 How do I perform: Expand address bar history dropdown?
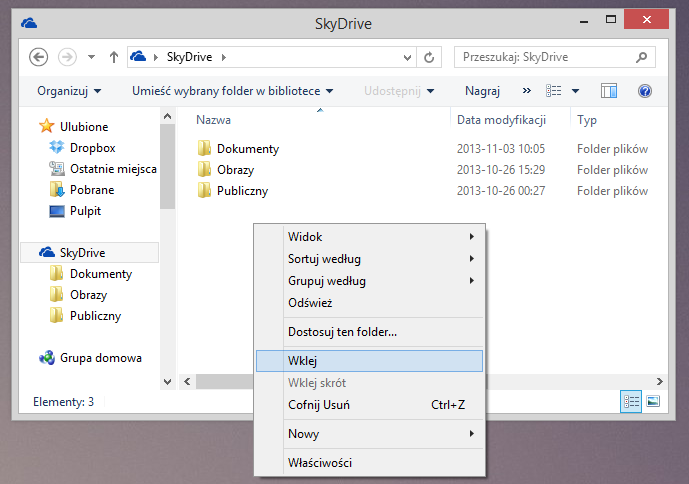tap(407, 58)
